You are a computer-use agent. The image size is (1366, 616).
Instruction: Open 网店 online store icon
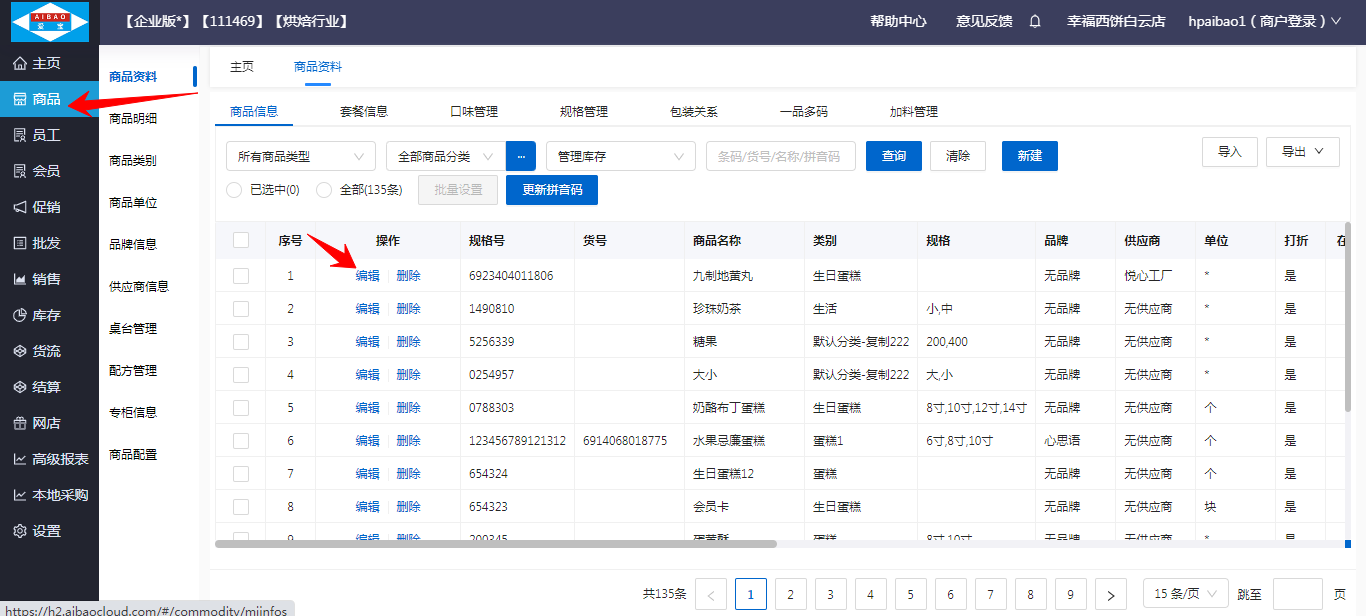coord(20,423)
